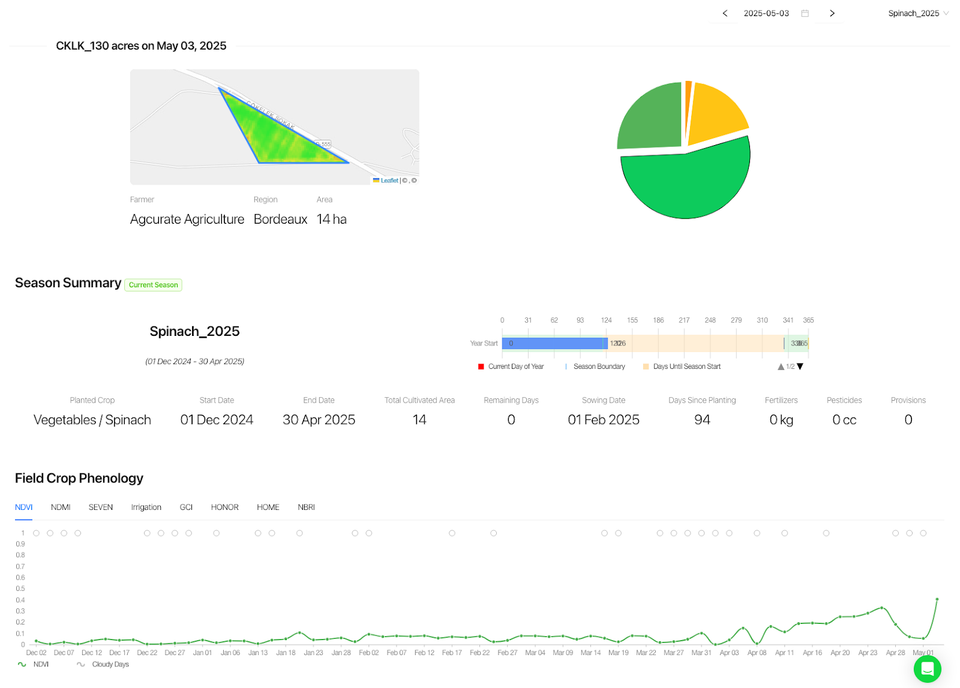Click the Vegetables / Spinach crop value

pyautogui.click(x=92, y=420)
